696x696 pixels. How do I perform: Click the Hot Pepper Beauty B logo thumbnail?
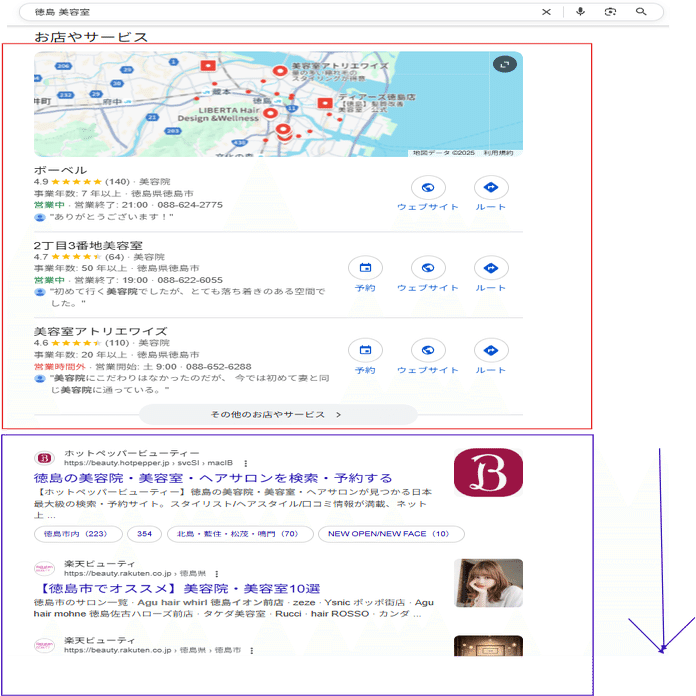coord(488,472)
